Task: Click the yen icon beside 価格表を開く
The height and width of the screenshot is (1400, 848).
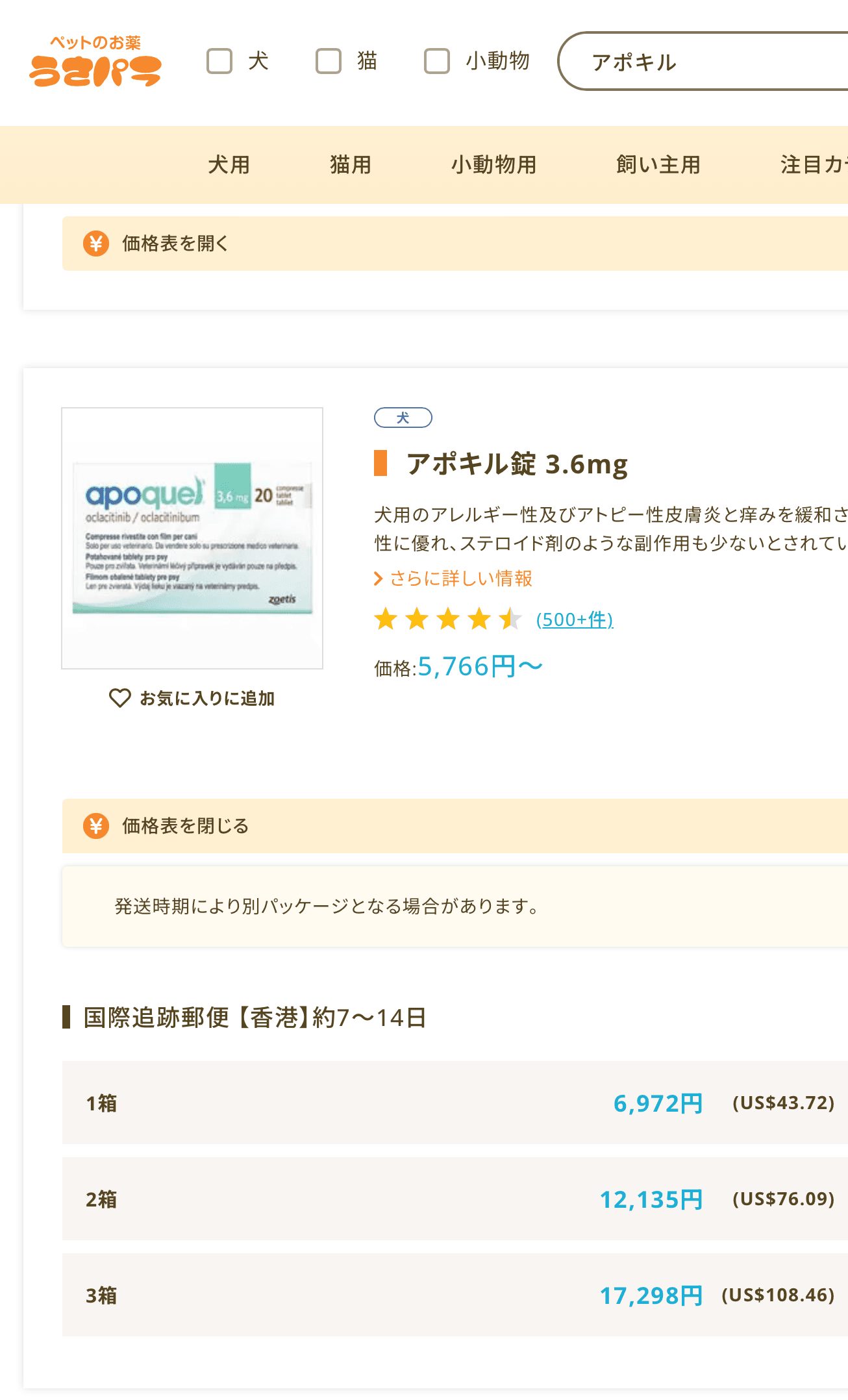Action: tap(96, 244)
